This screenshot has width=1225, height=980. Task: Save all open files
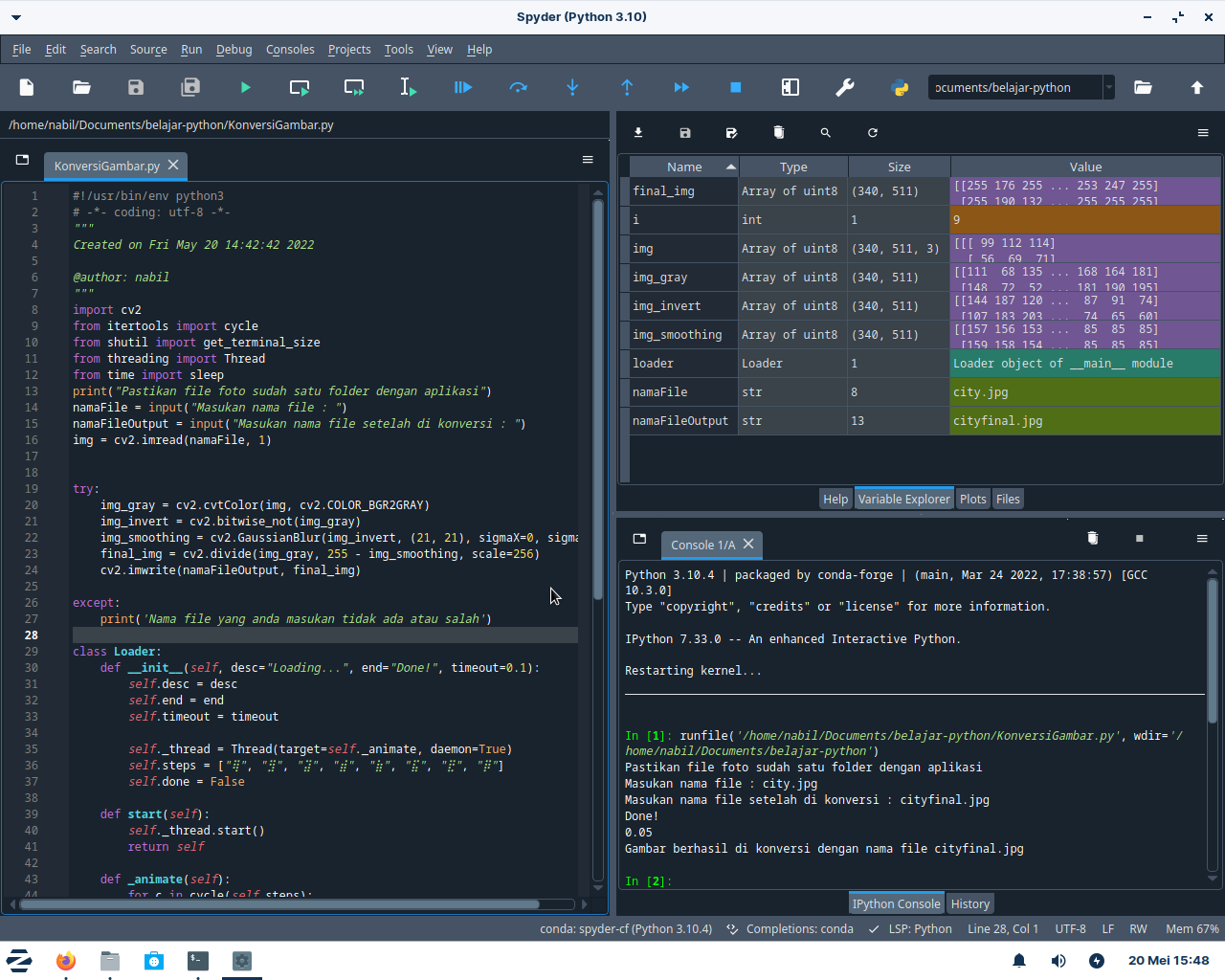189,87
